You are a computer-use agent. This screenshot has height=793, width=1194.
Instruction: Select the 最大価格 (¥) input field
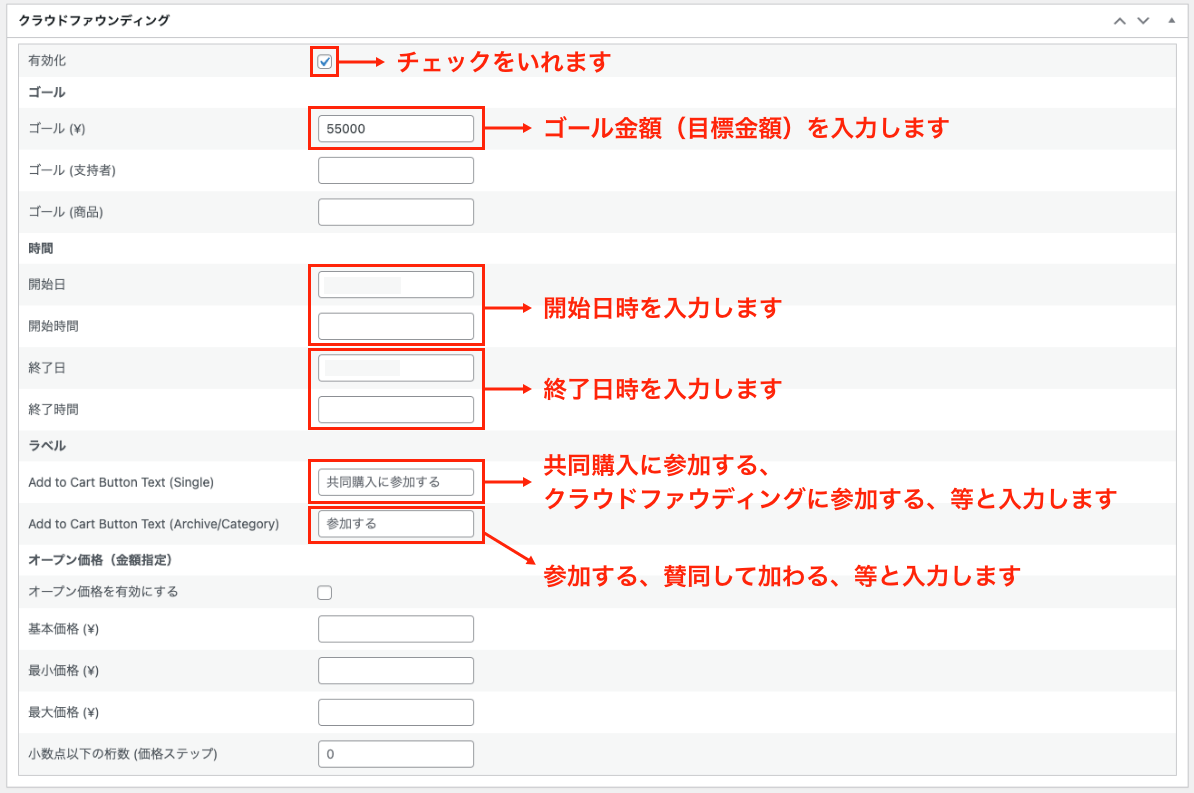[x=395, y=712]
